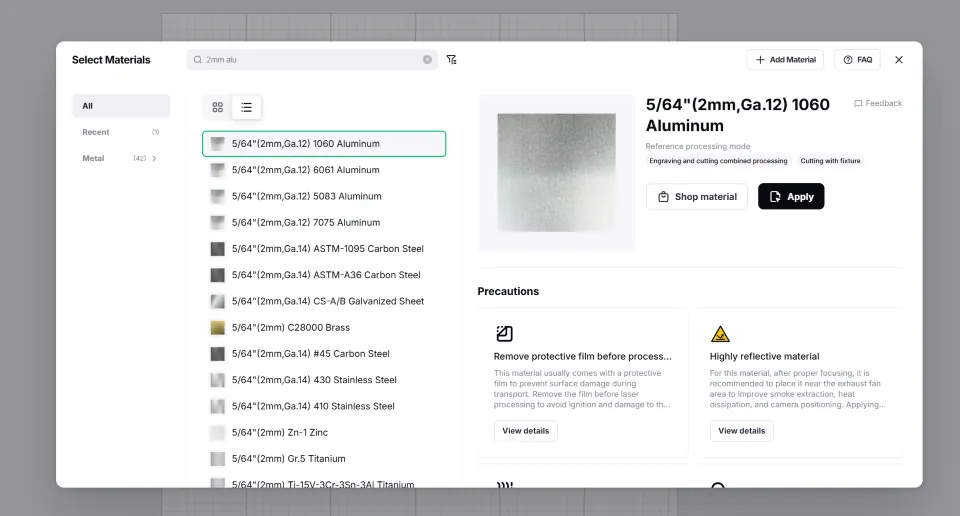Click the Galvanized Sheet thumbnail icon
The height and width of the screenshot is (516, 960).
pos(217,301)
